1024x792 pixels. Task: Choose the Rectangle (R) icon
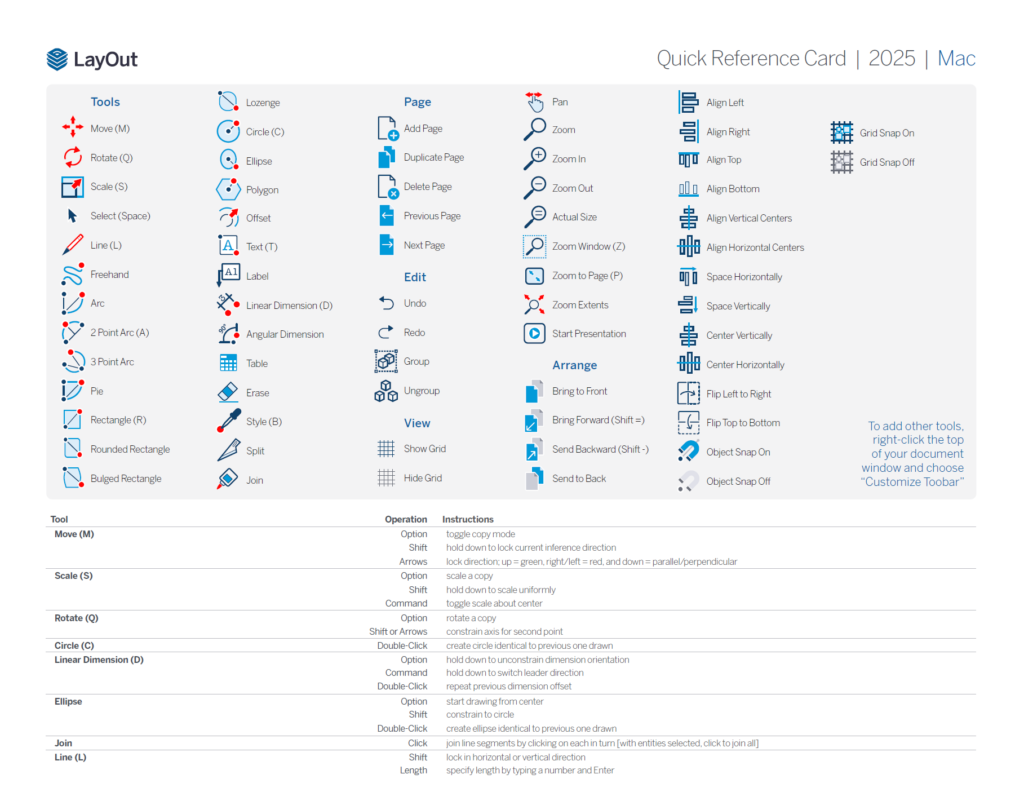tap(72, 420)
